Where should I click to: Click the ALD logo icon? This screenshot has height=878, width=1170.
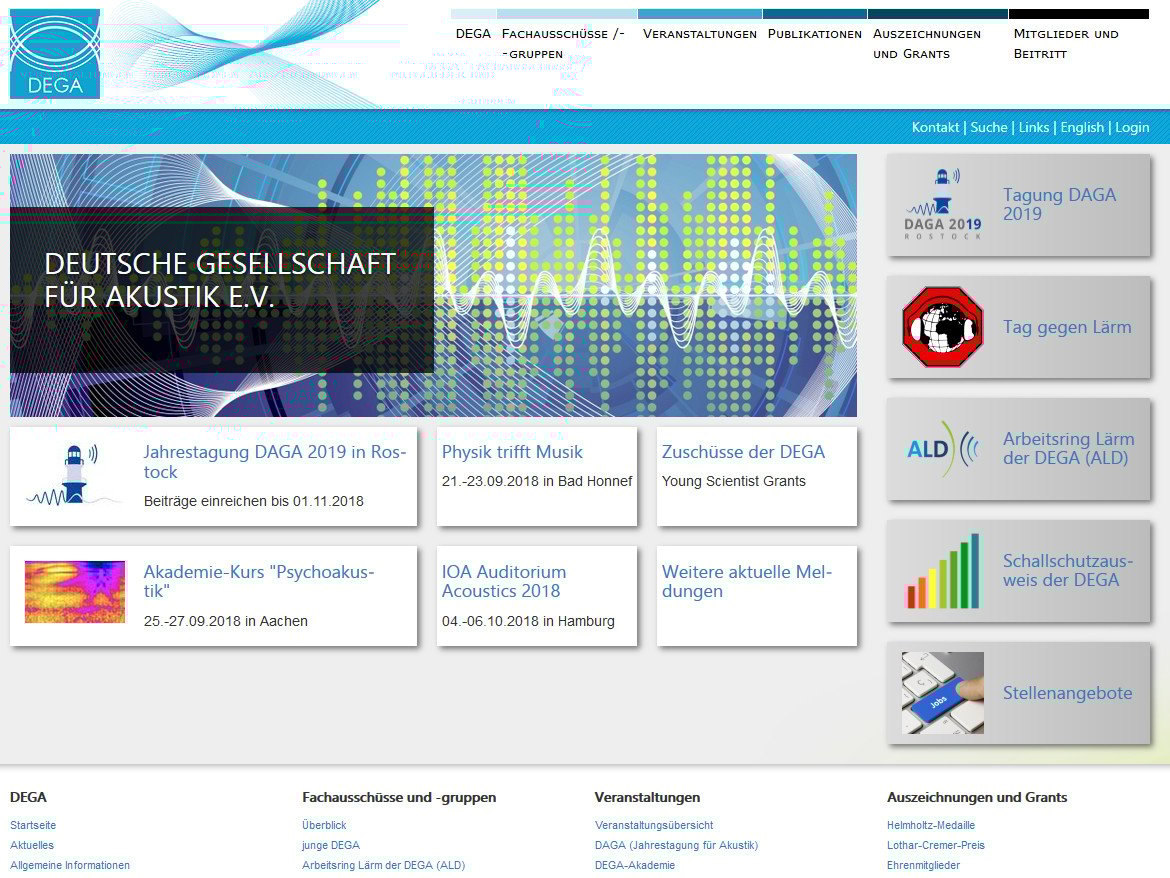tap(942, 448)
